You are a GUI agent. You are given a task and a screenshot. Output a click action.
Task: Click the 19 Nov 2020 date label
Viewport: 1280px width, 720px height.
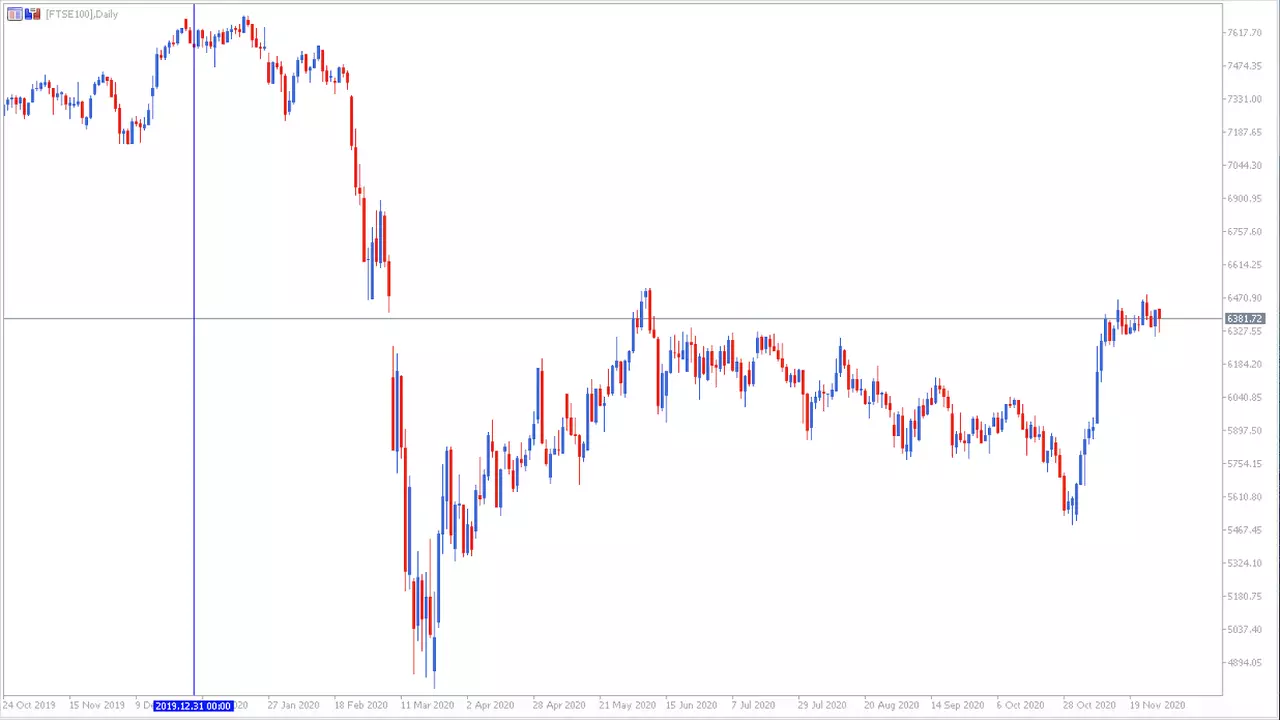pyautogui.click(x=1157, y=705)
